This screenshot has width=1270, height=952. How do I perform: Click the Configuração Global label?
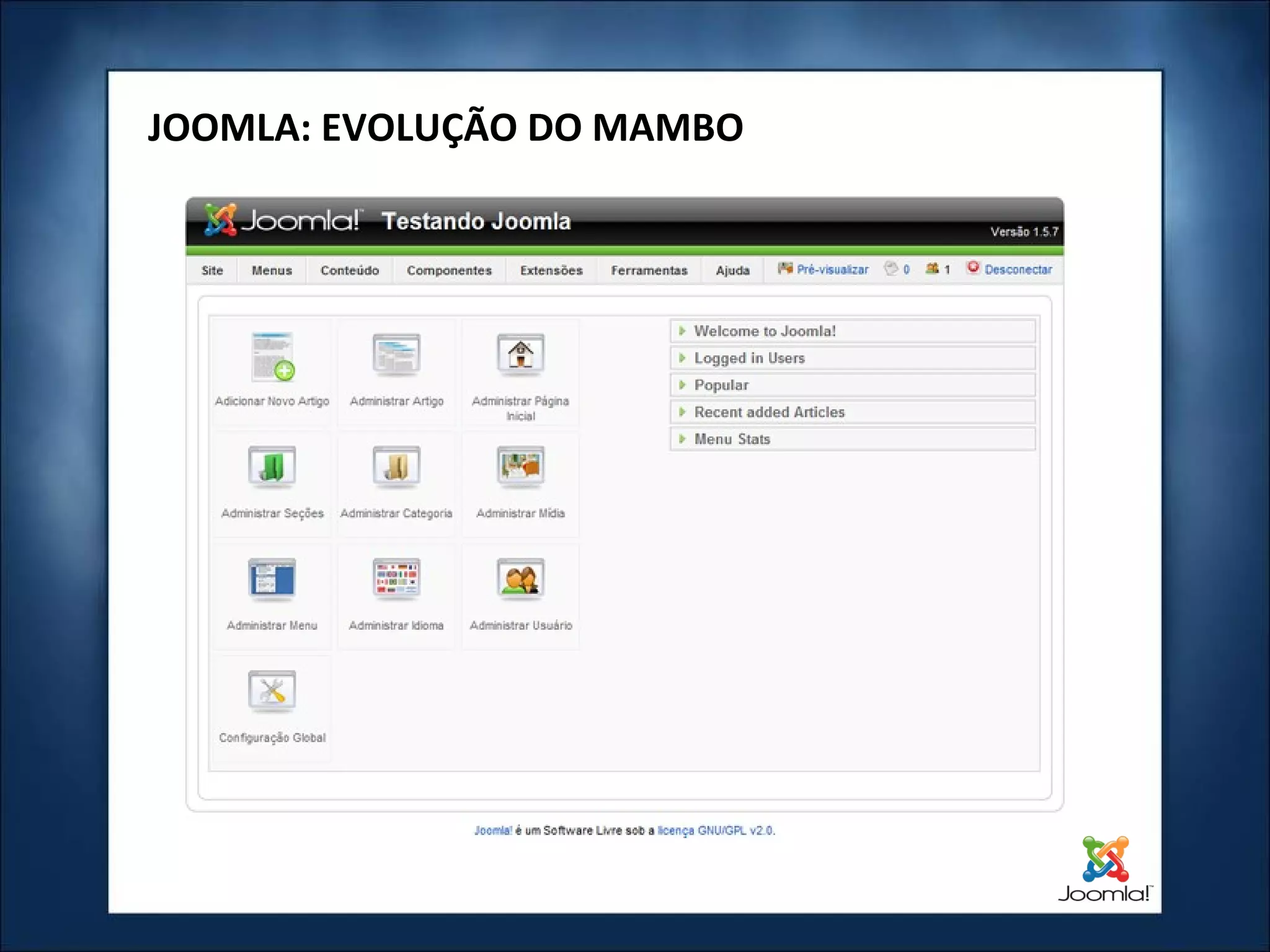coord(272,738)
